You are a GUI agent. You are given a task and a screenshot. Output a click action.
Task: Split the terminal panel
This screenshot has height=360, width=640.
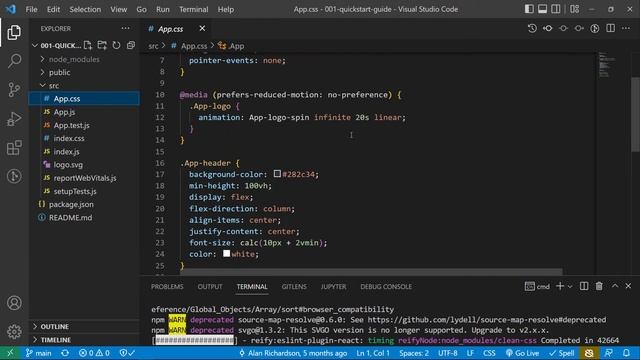tap(584, 286)
